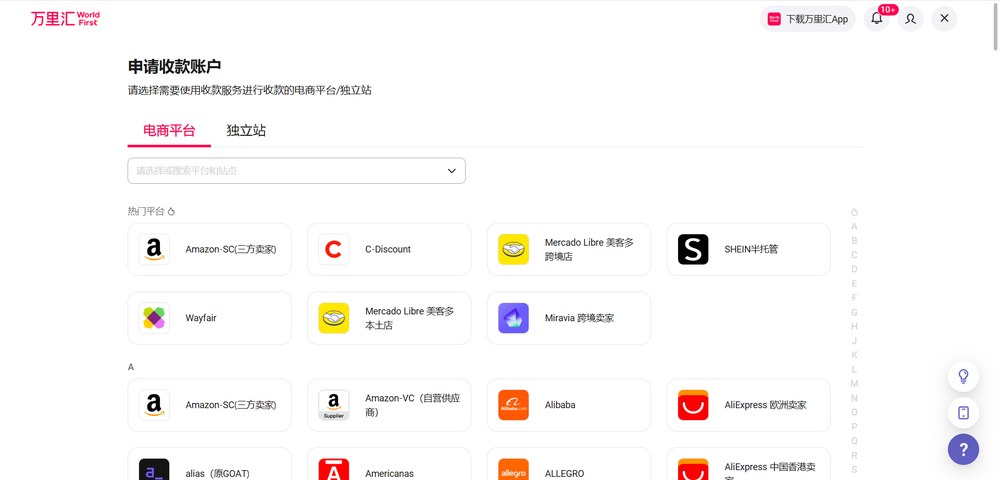Select the ALLEGRO logo icon
Screen dimensions: 1000x480
[513, 470]
